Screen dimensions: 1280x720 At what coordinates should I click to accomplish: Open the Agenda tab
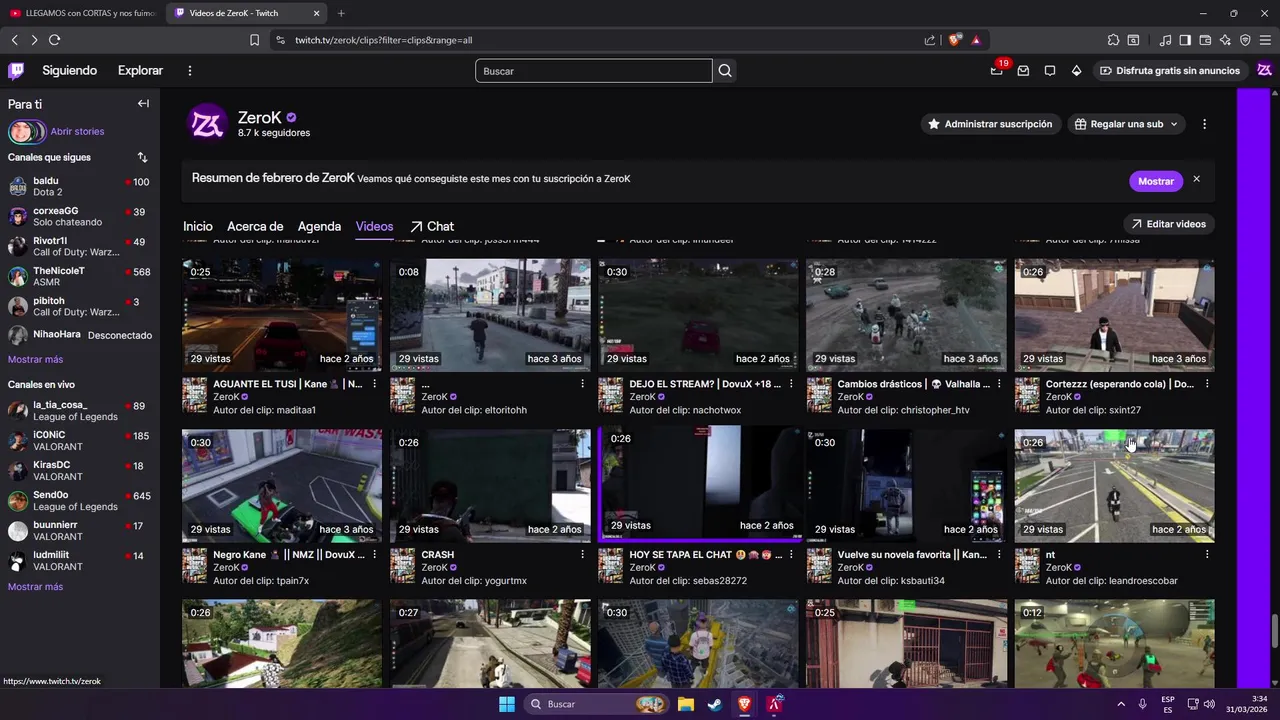pos(319,227)
